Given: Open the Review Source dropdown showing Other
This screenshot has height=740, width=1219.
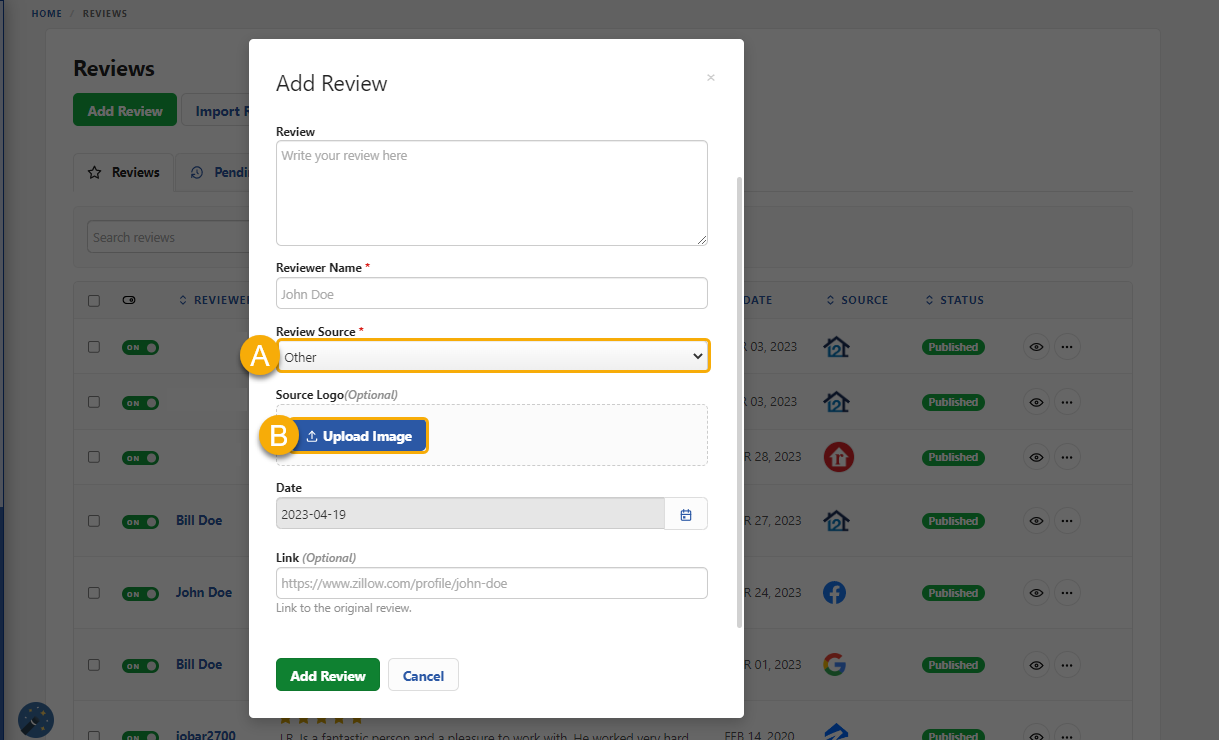Looking at the screenshot, I should [493, 356].
